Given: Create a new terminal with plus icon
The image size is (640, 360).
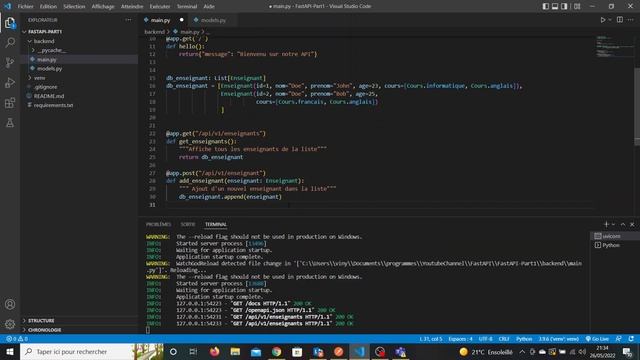Looking at the screenshot, I should click(x=606, y=224).
